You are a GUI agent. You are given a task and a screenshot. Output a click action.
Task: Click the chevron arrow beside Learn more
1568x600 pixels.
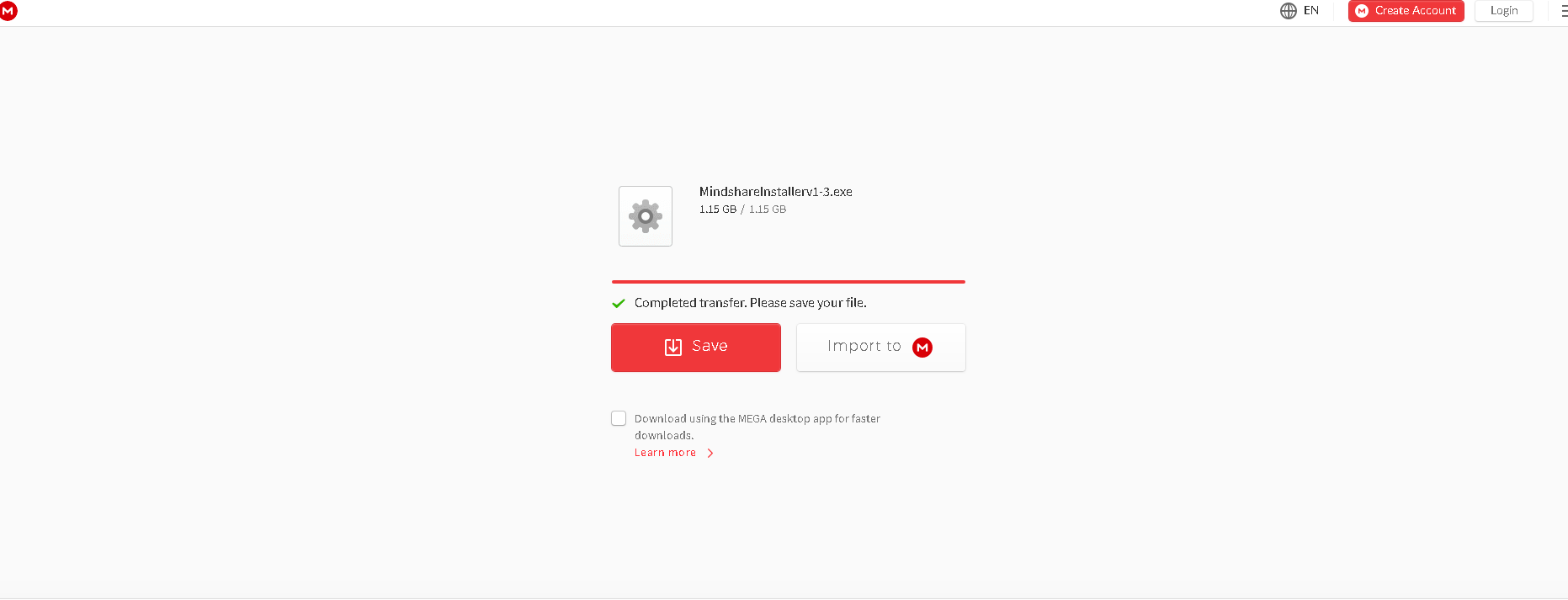[710, 453]
